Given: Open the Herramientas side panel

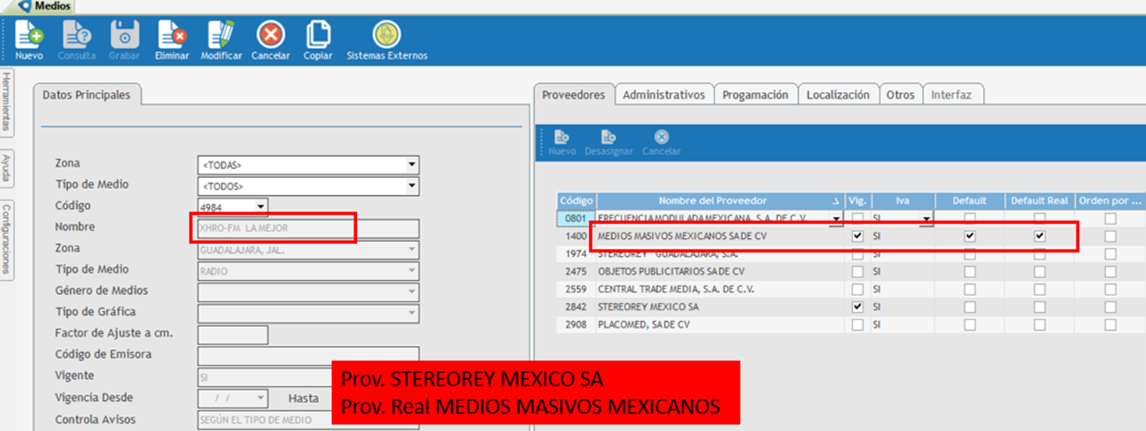Looking at the screenshot, I should pyautogui.click(x=7, y=102).
